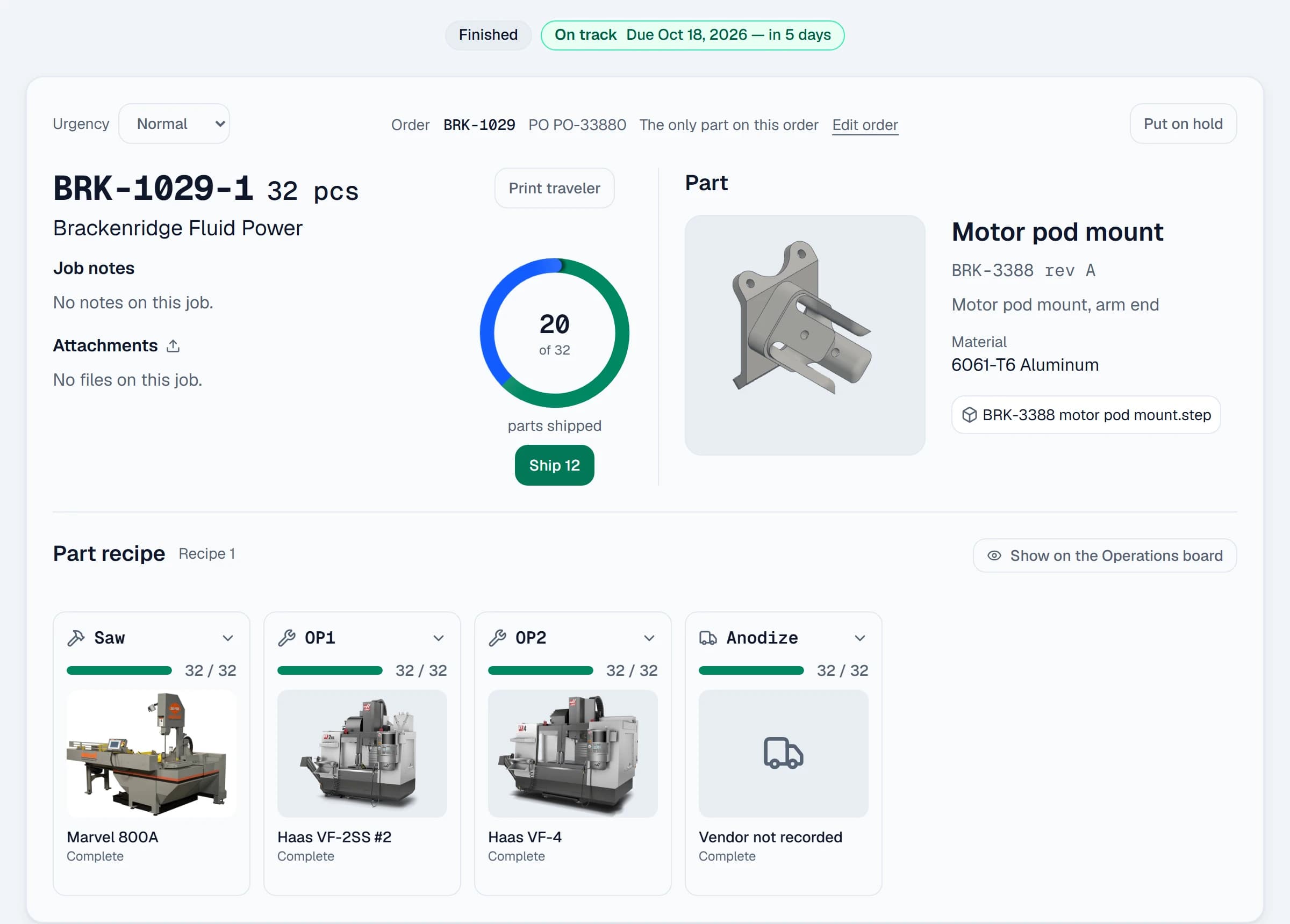Image resolution: width=1290 pixels, height=924 pixels.
Task: Click the OP1 wrench icon
Action: click(286, 638)
